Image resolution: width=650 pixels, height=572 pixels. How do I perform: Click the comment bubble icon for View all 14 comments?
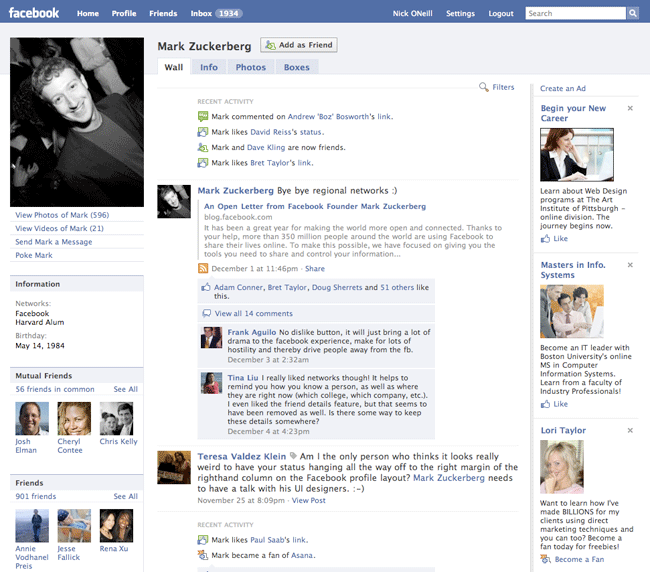(206, 314)
